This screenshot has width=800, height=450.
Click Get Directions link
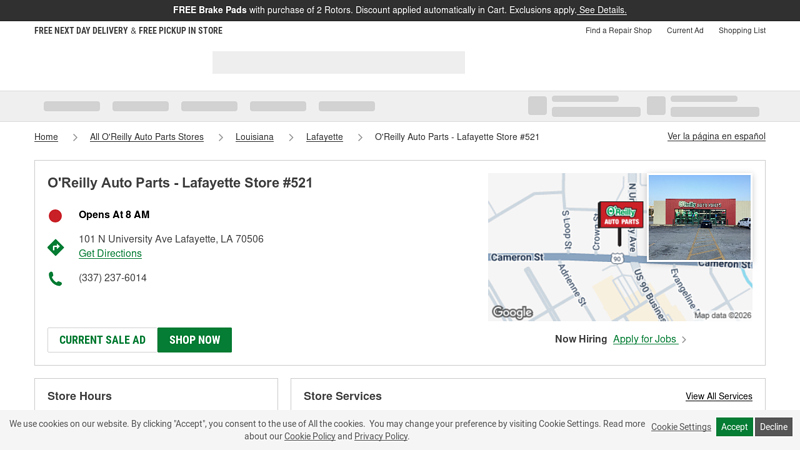click(x=110, y=254)
